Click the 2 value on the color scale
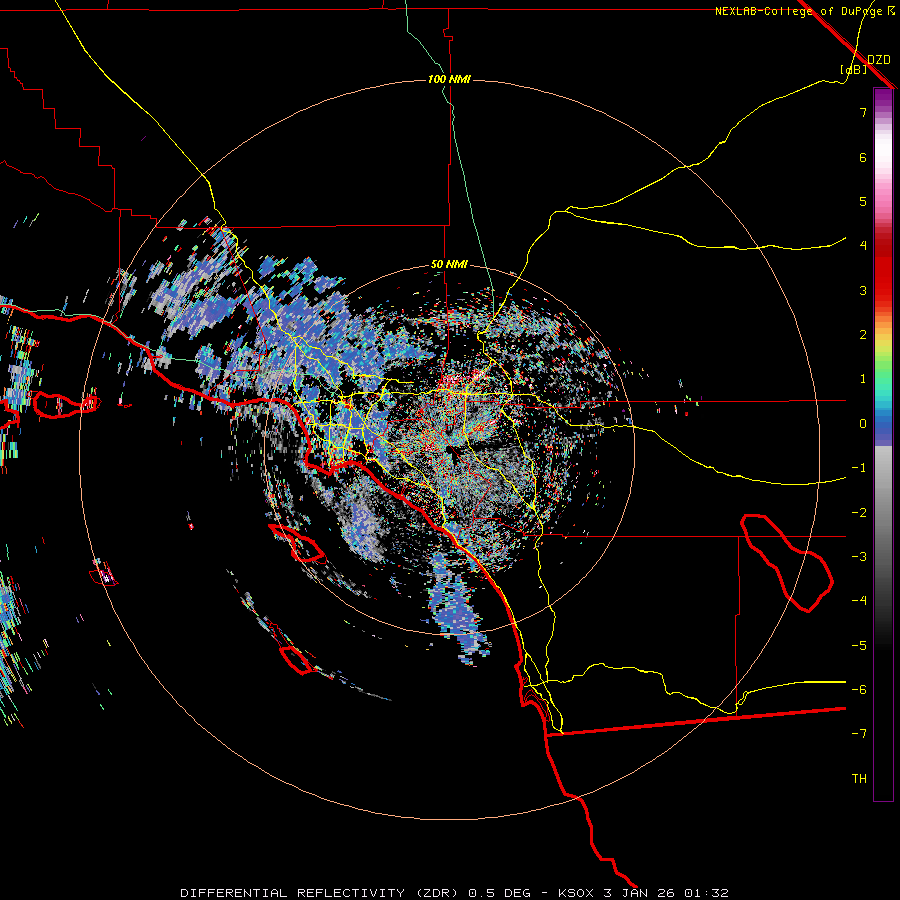900x900 pixels. tap(863, 335)
